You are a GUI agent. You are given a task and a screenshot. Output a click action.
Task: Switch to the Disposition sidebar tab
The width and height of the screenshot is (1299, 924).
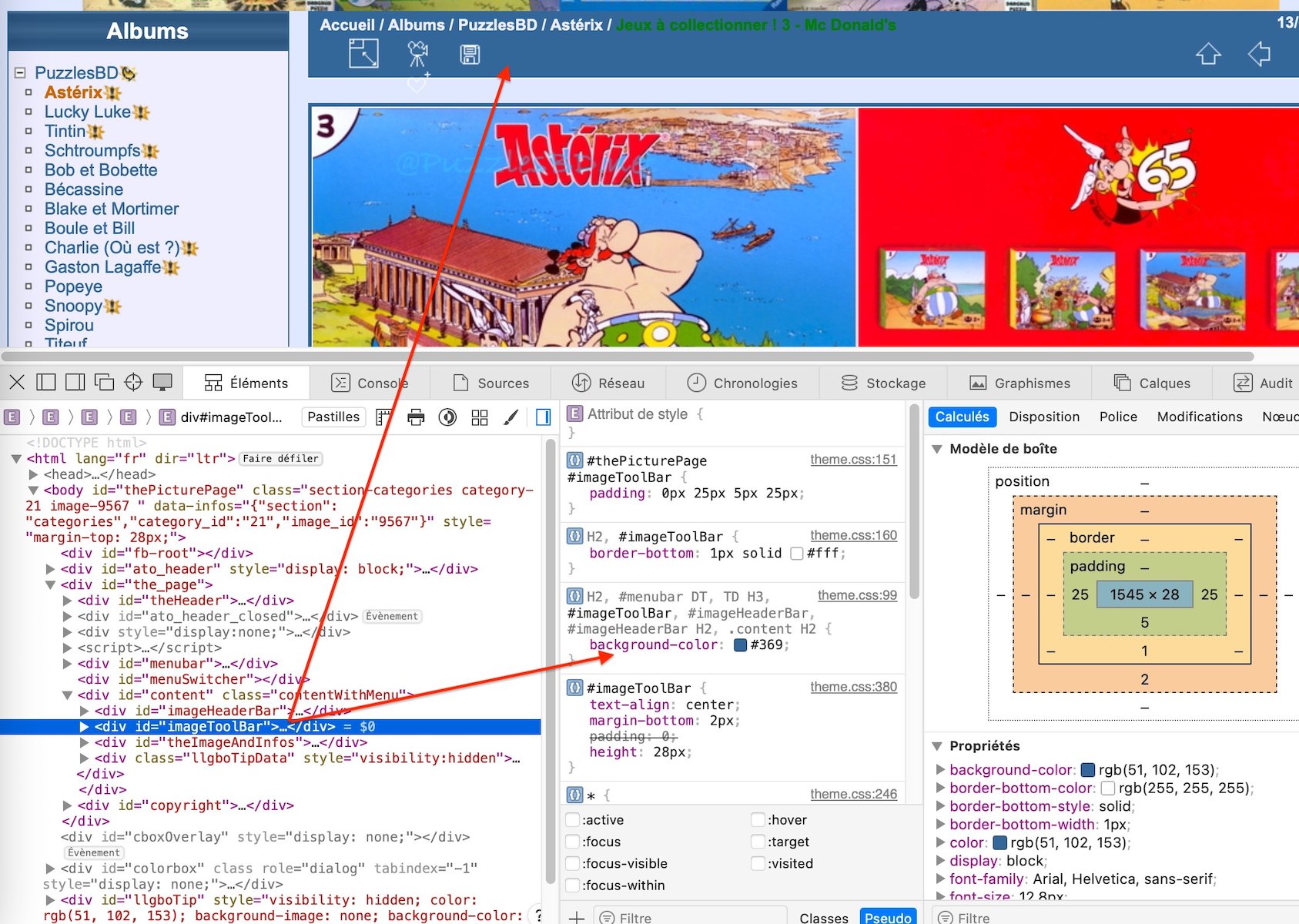point(1044,417)
